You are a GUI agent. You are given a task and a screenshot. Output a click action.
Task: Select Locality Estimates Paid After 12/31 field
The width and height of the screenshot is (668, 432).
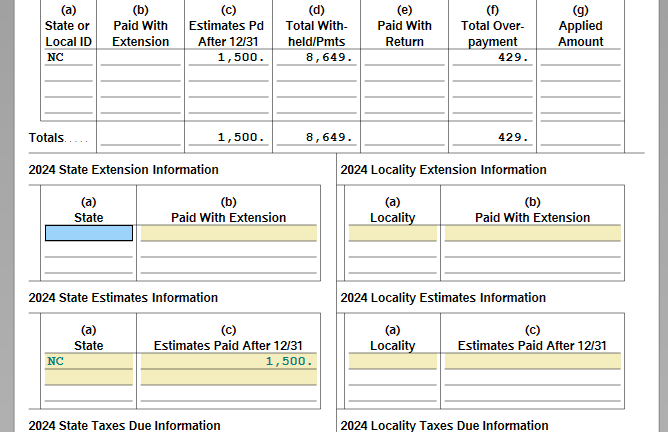point(532,361)
